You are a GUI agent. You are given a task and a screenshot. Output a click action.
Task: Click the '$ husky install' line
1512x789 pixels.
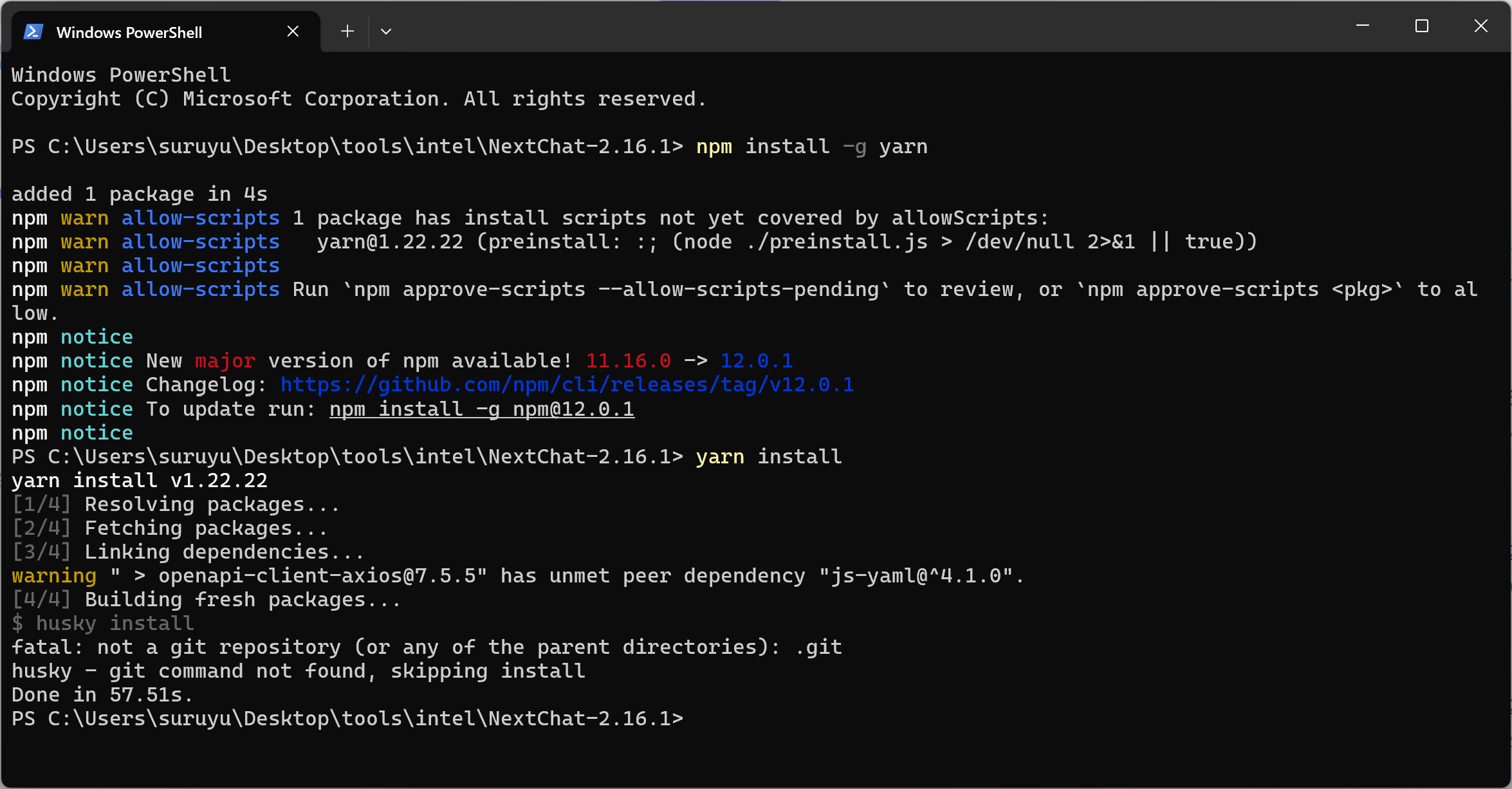click(x=103, y=624)
